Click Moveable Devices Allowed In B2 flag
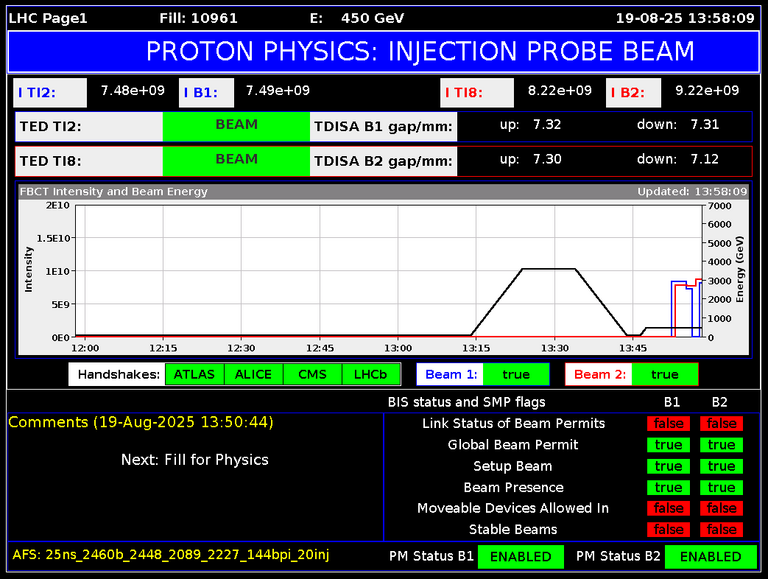 click(x=721, y=509)
